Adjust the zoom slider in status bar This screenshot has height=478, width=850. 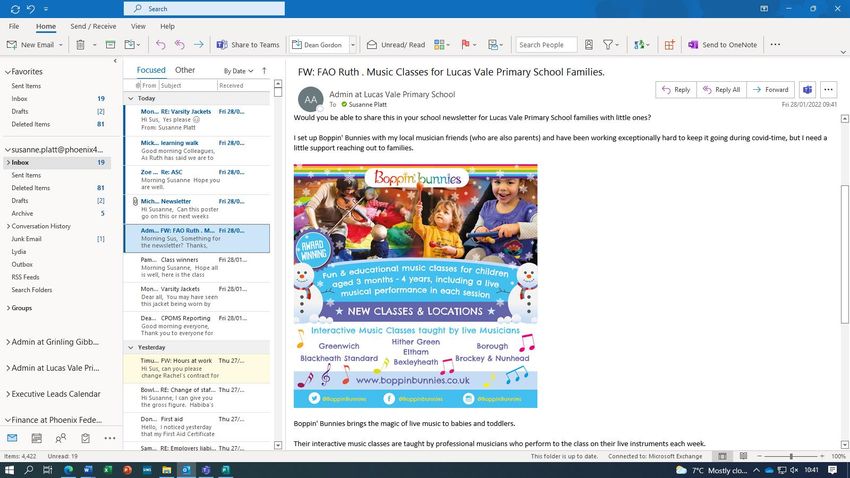click(x=791, y=456)
